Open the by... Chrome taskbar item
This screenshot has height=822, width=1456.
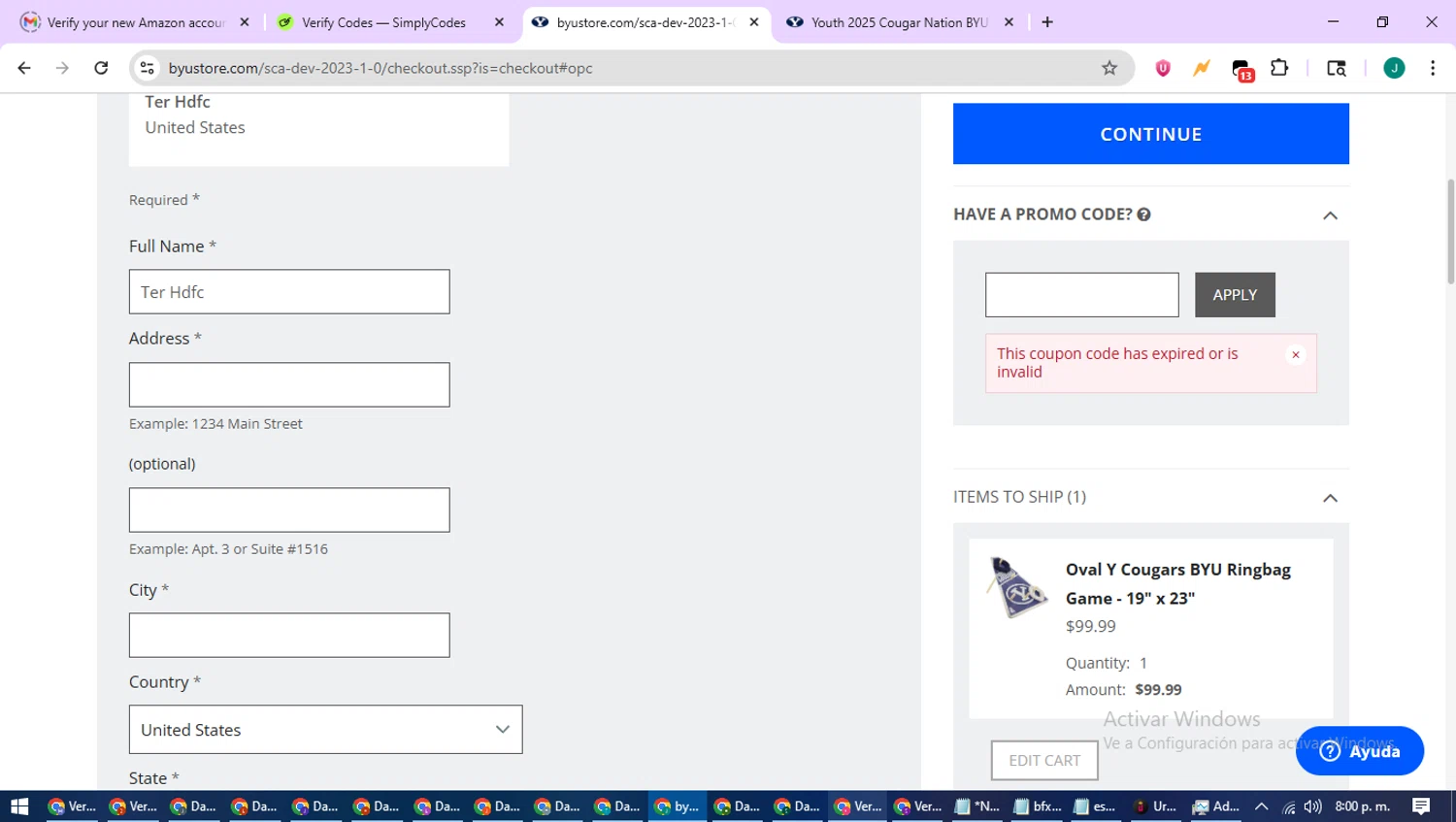pyautogui.click(x=678, y=806)
